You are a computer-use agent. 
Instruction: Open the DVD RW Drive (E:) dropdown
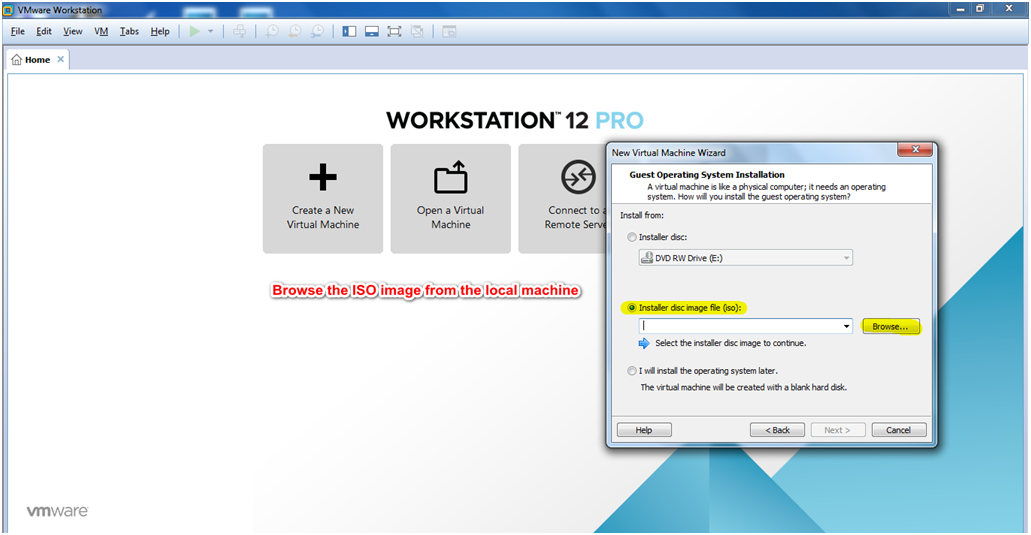pyautogui.click(x=746, y=258)
